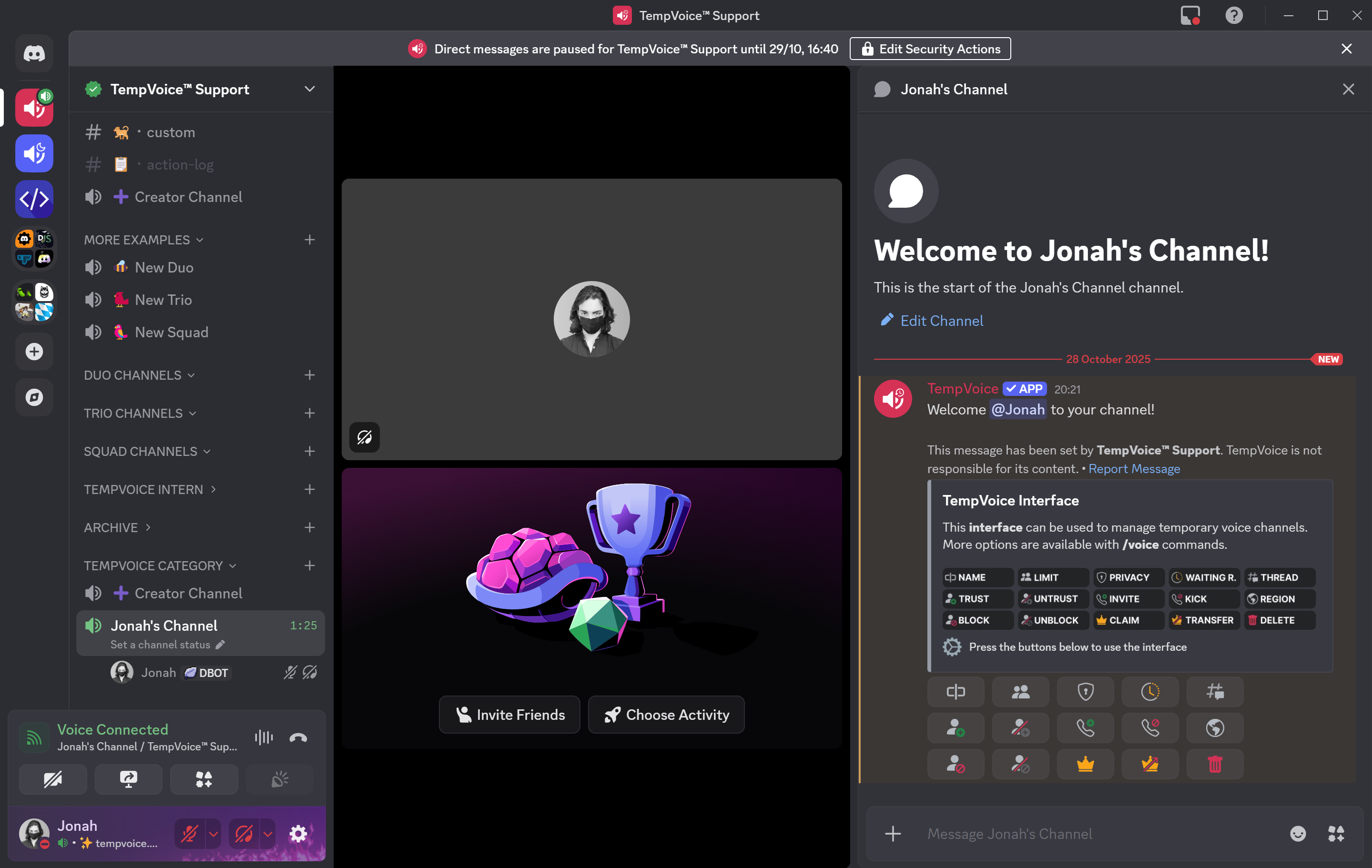Image resolution: width=1372 pixels, height=868 pixels.
Task: Click the share your screen button
Action: (x=128, y=779)
